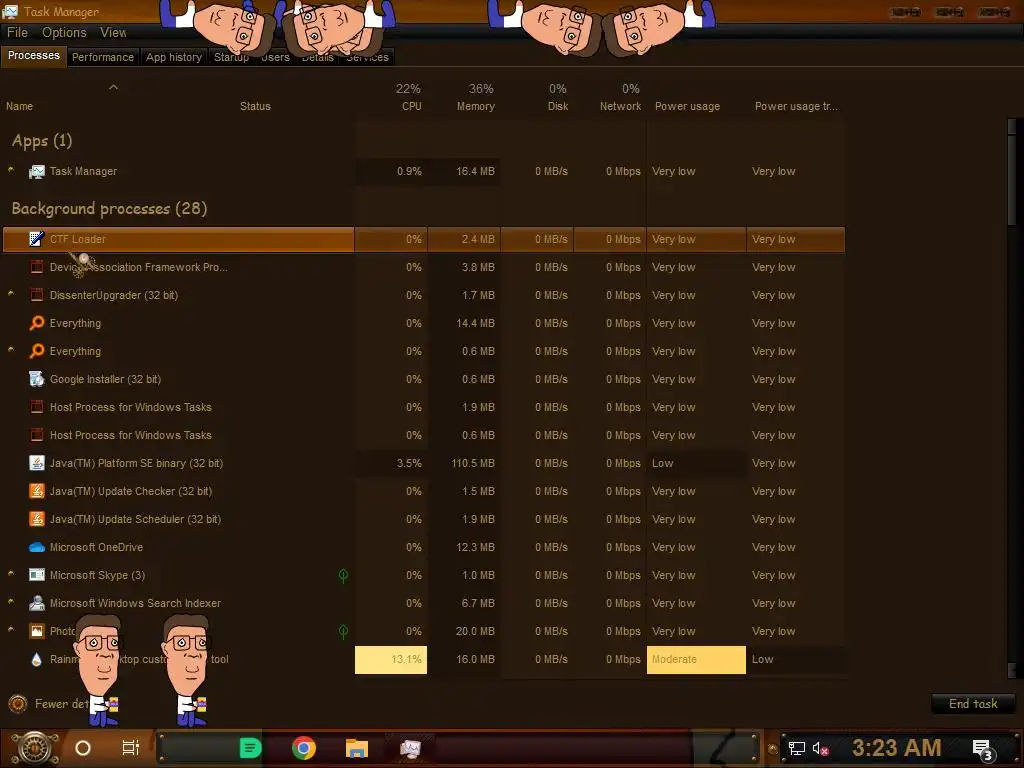The height and width of the screenshot is (768, 1024).
Task: Switch to the Performance tab
Action: (103, 57)
